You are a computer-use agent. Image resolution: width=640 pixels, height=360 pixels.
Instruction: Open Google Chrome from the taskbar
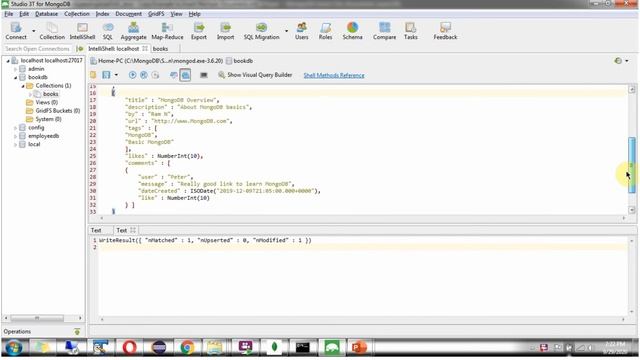click(187, 347)
